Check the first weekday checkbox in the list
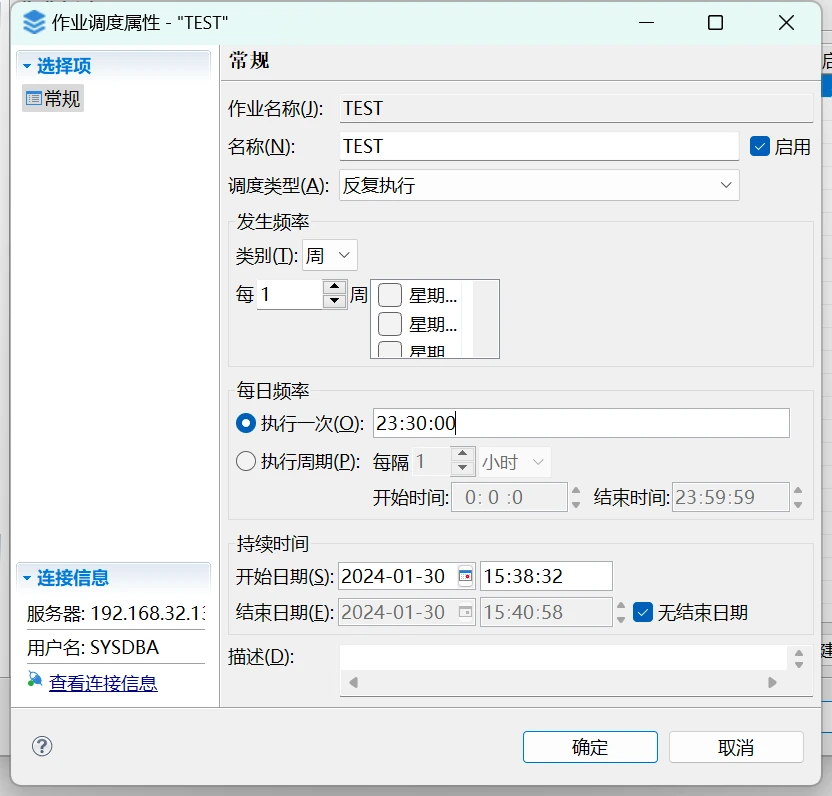Viewport: 832px width, 796px height. point(390,295)
